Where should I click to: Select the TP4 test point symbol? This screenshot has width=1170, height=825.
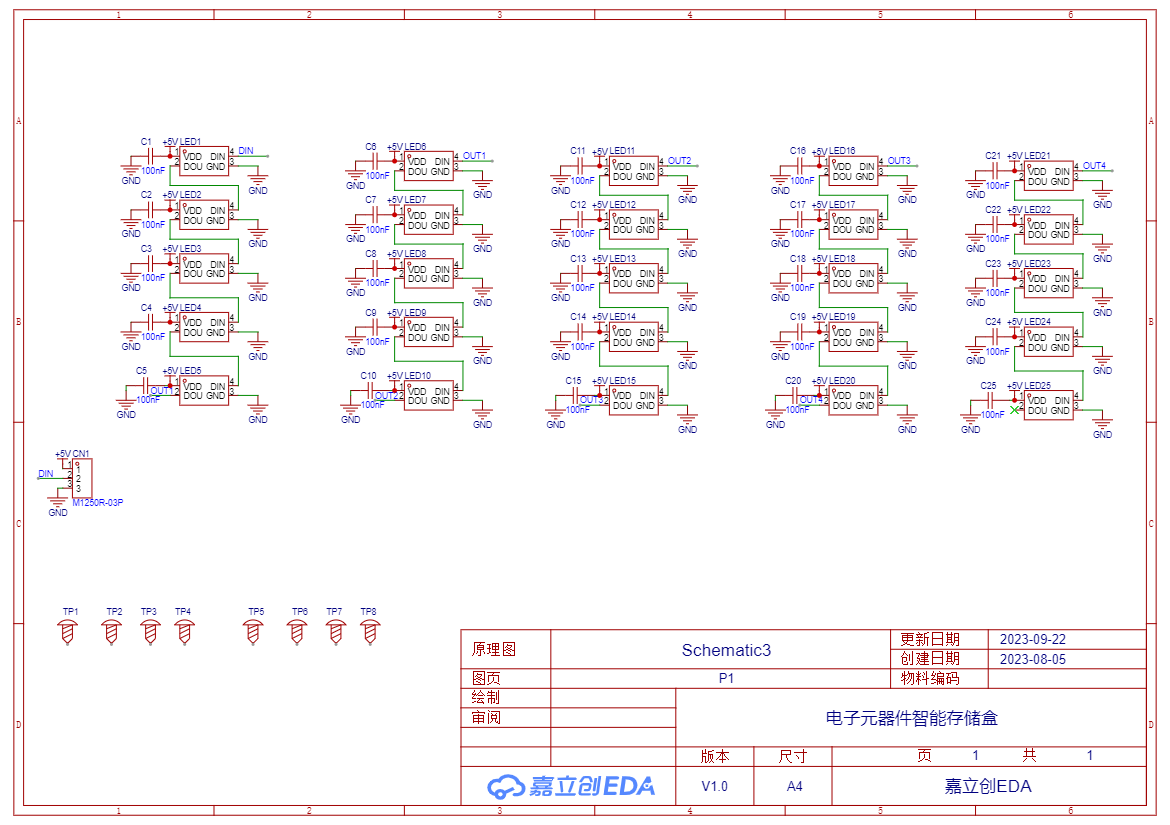click(184, 633)
